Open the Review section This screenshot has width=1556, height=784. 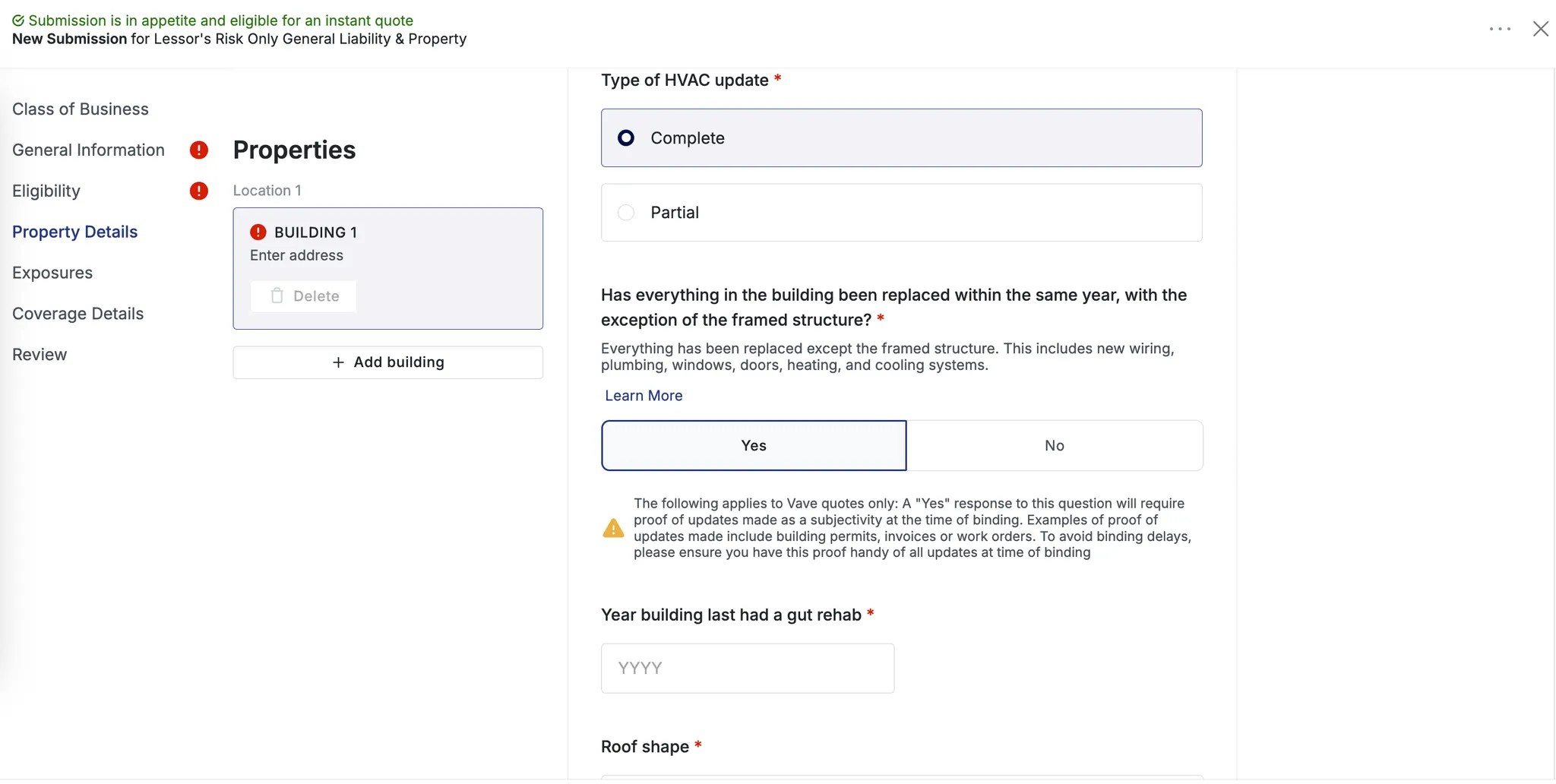coord(40,355)
